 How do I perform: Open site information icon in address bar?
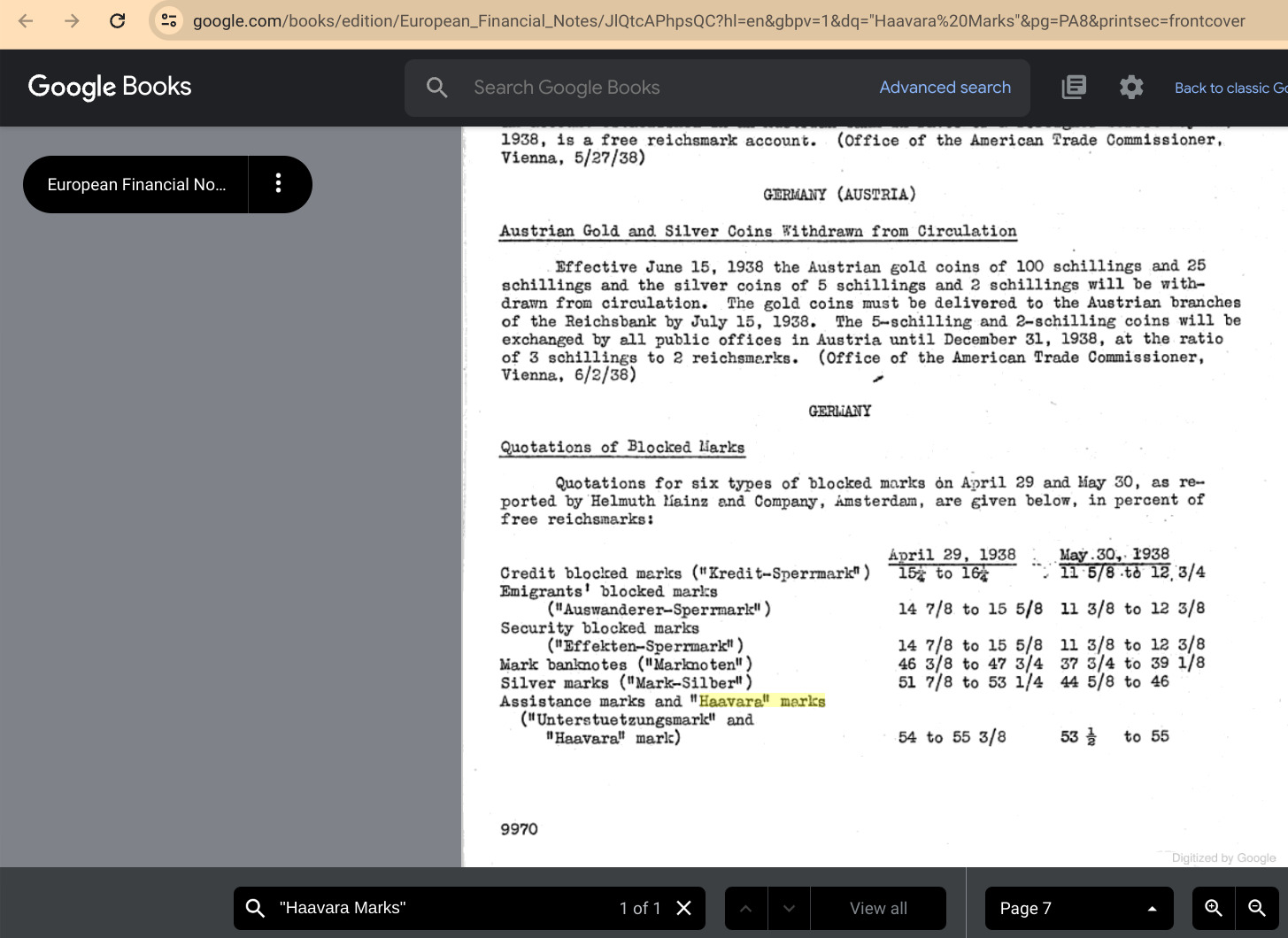pos(168,20)
